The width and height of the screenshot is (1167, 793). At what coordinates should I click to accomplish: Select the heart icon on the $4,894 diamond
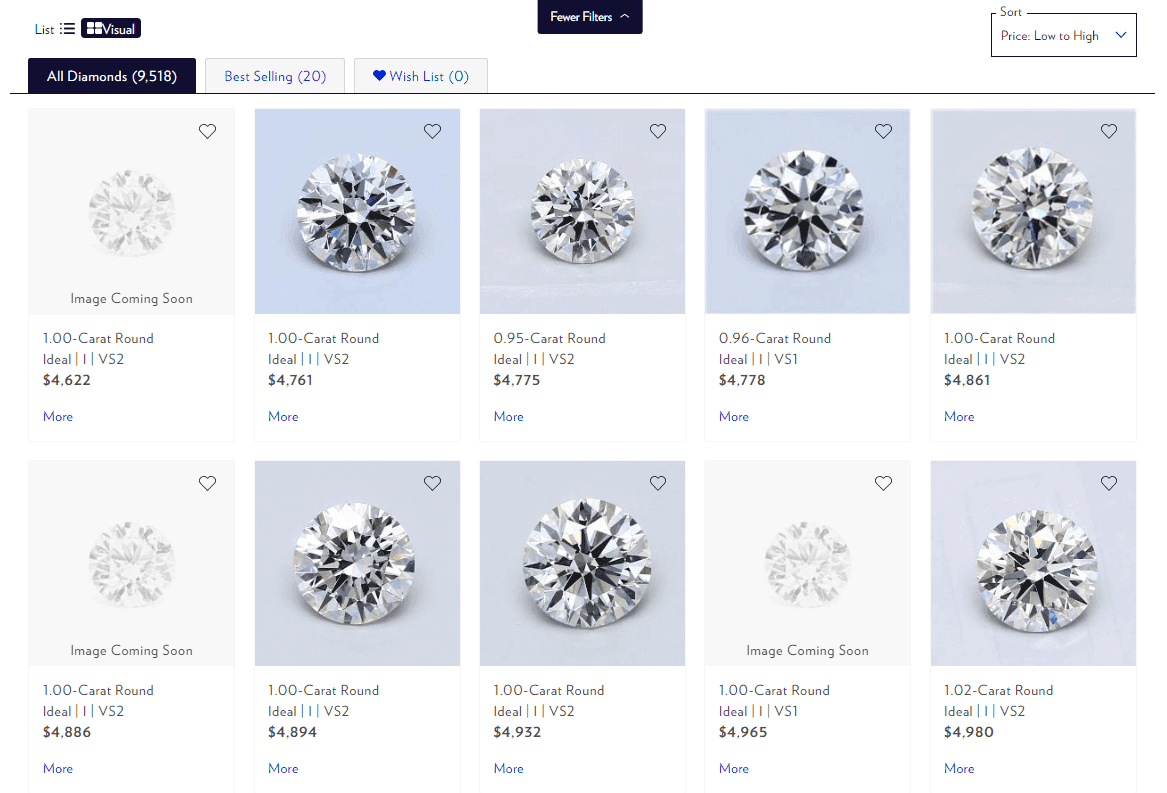pyautogui.click(x=432, y=483)
